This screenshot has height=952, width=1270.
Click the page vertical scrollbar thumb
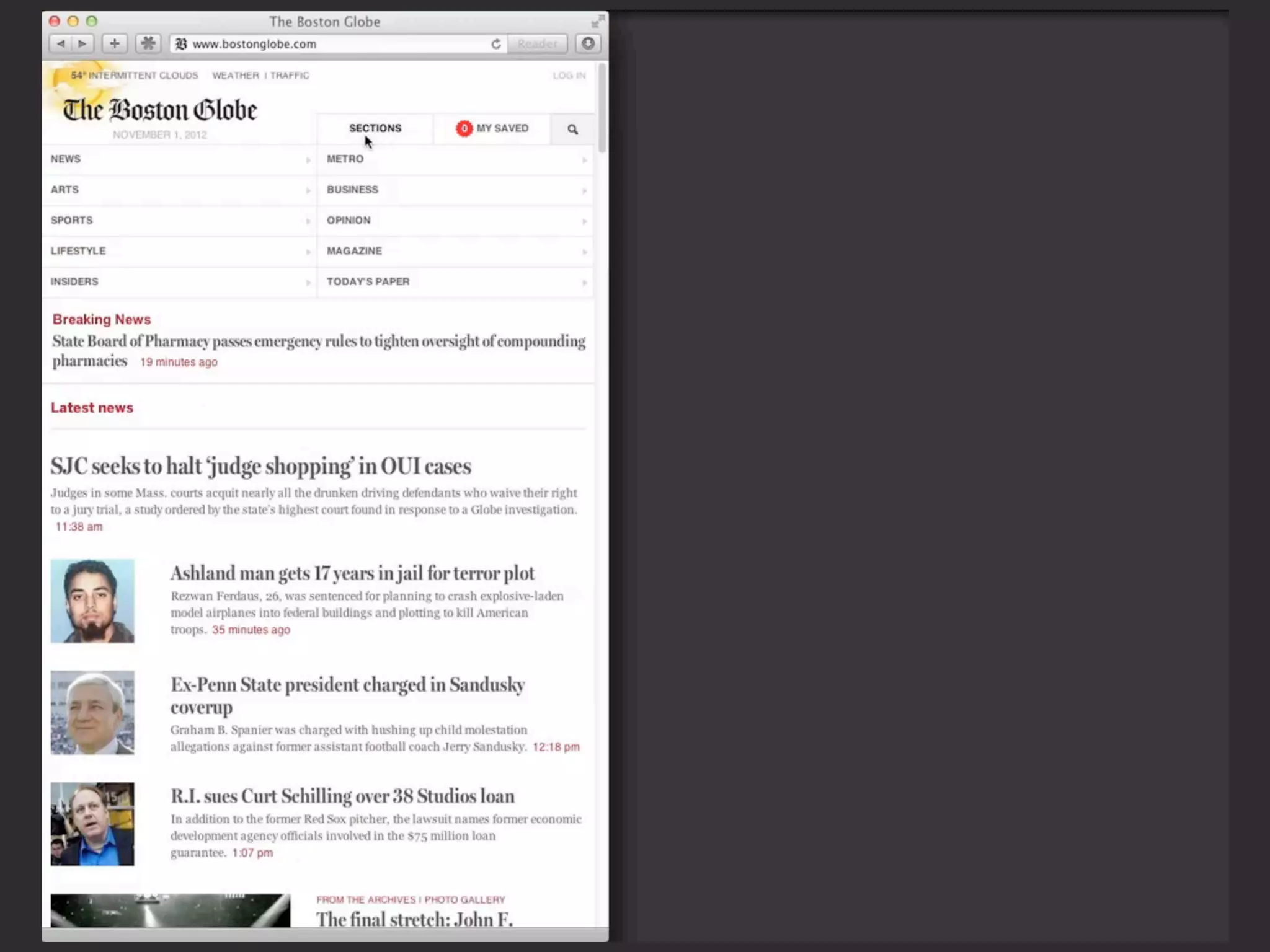(602, 108)
